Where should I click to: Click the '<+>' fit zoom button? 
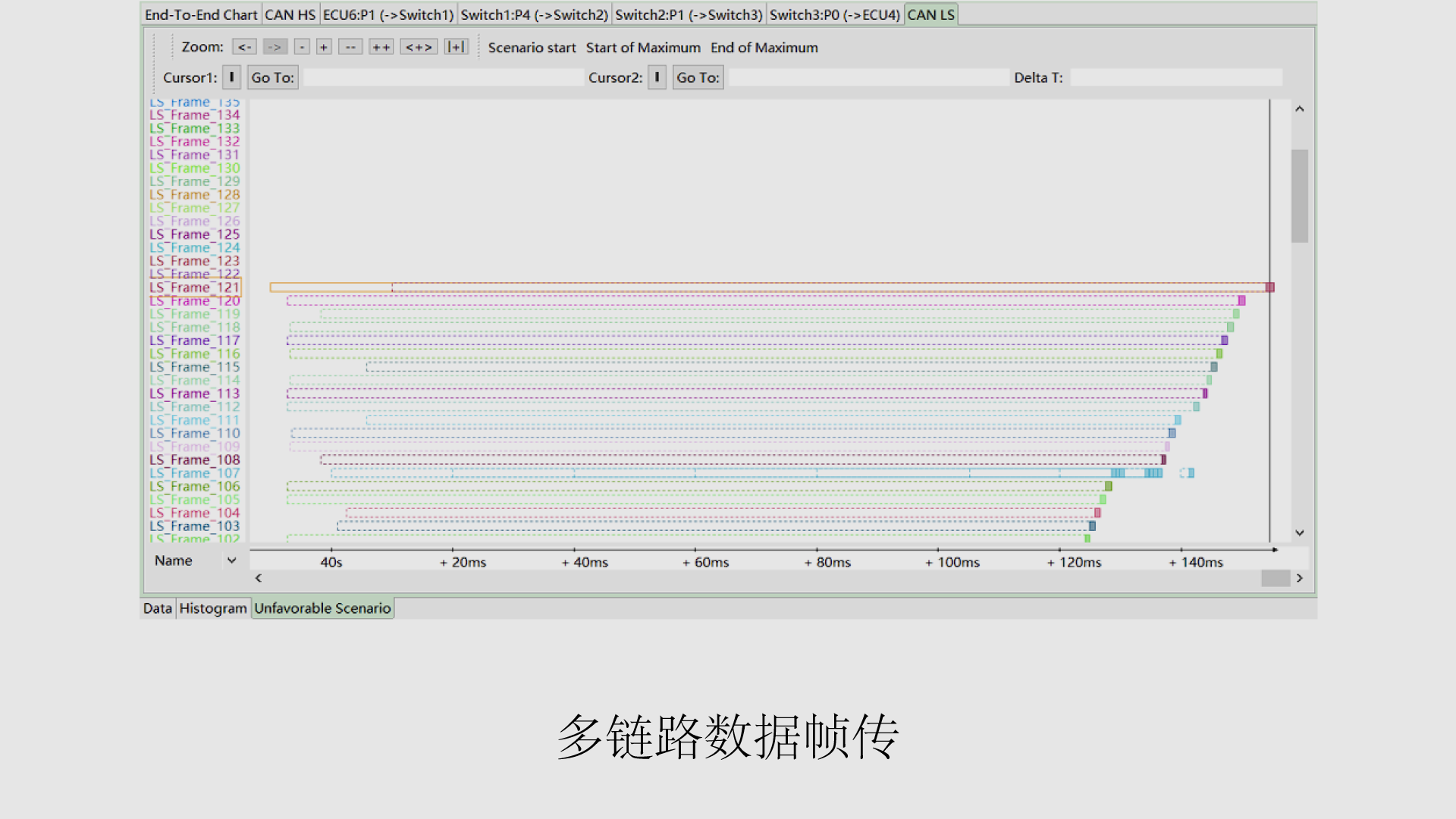click(x=419, y=47)
